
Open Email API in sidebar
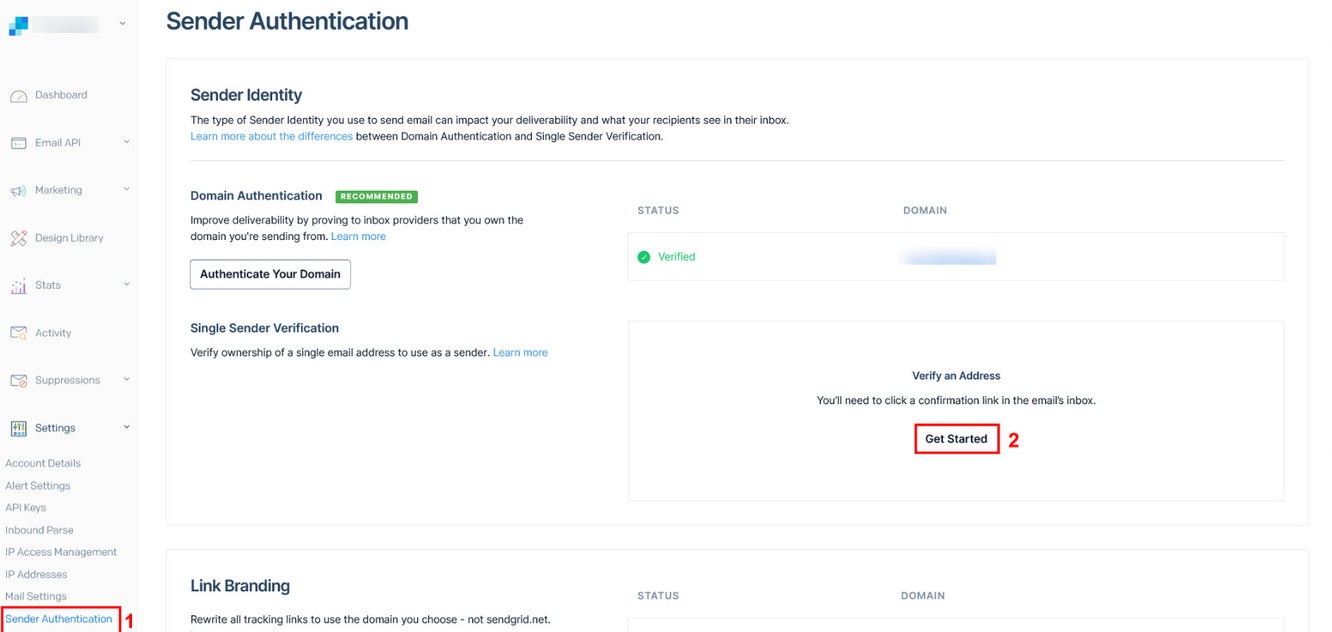(x=57, y=143)
